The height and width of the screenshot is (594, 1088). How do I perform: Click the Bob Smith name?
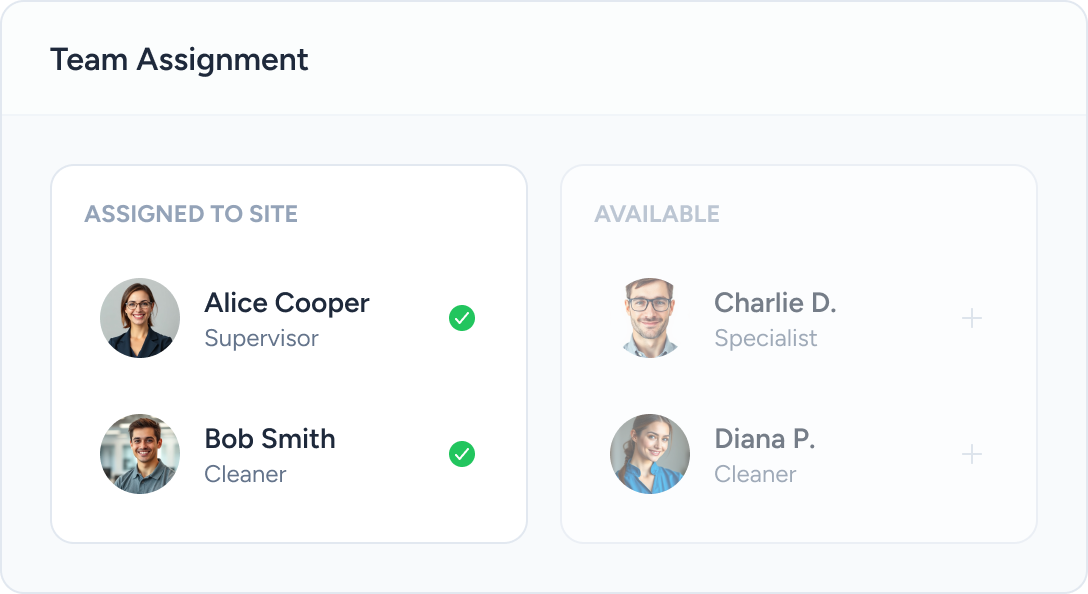(269, 439)
